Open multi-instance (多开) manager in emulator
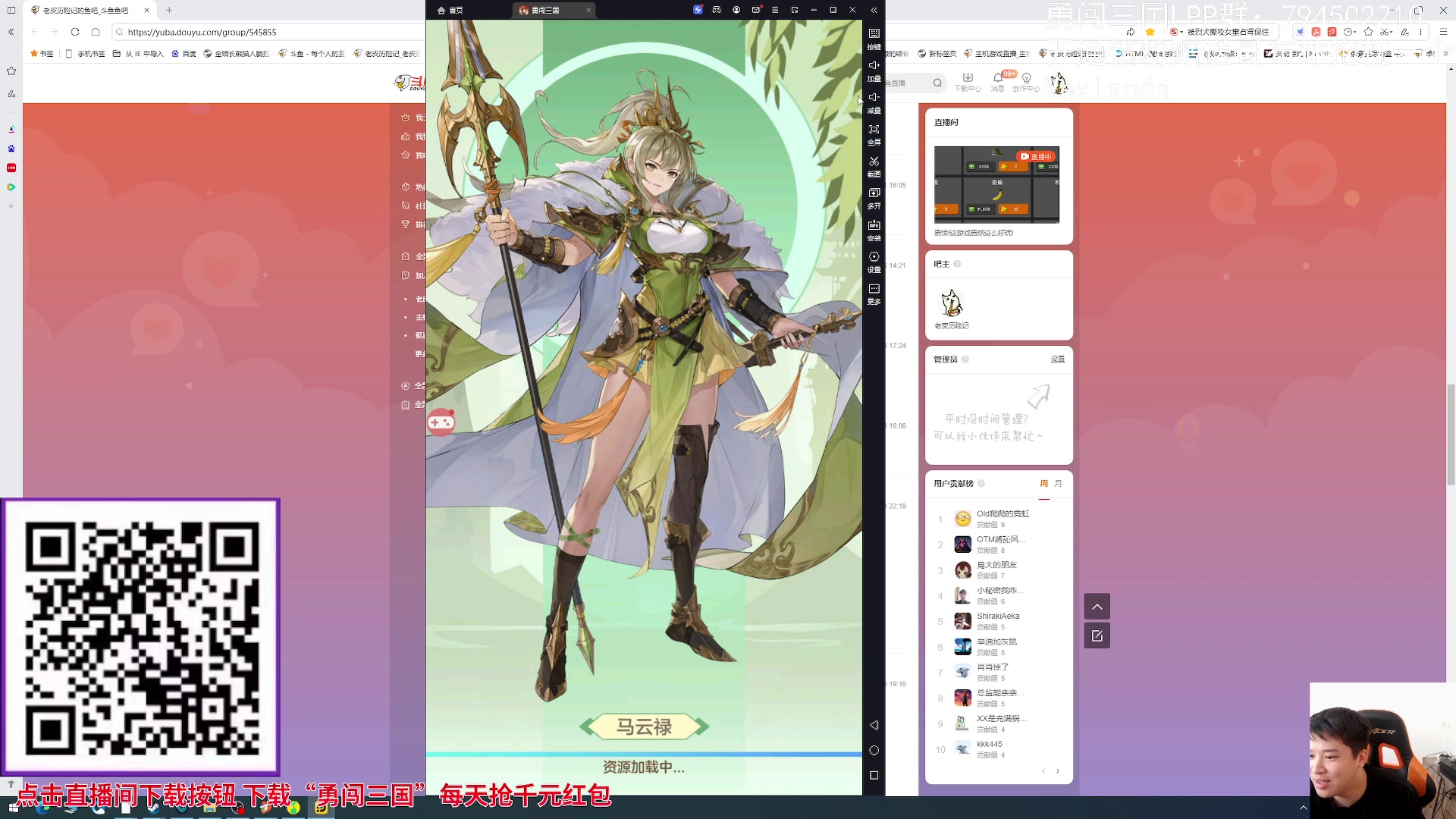Screen dimensions: 1456x819 coord(874,198)
